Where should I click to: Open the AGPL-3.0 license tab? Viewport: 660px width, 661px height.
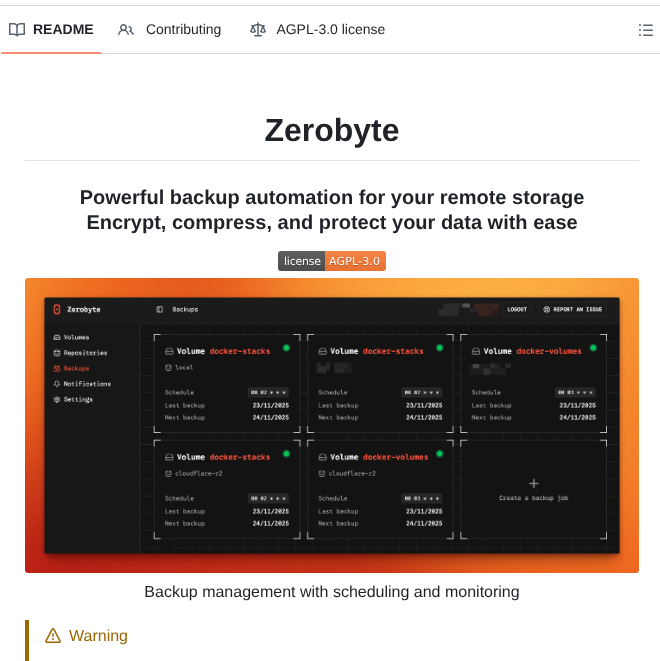[318, 30]
